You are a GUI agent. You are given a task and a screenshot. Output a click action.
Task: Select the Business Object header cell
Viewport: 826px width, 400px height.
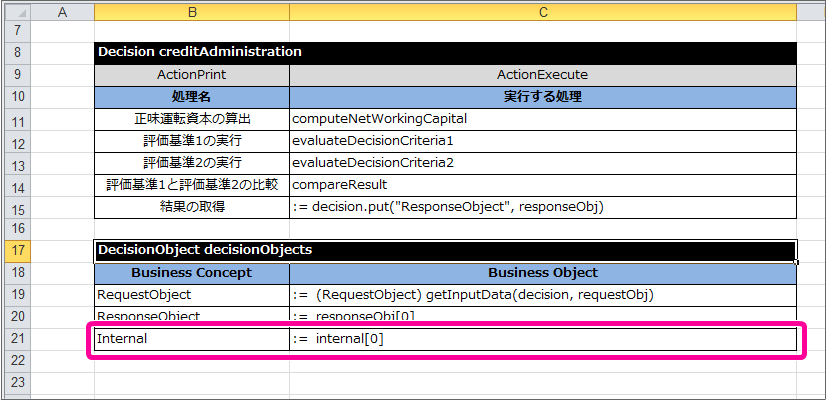(542, 273)
